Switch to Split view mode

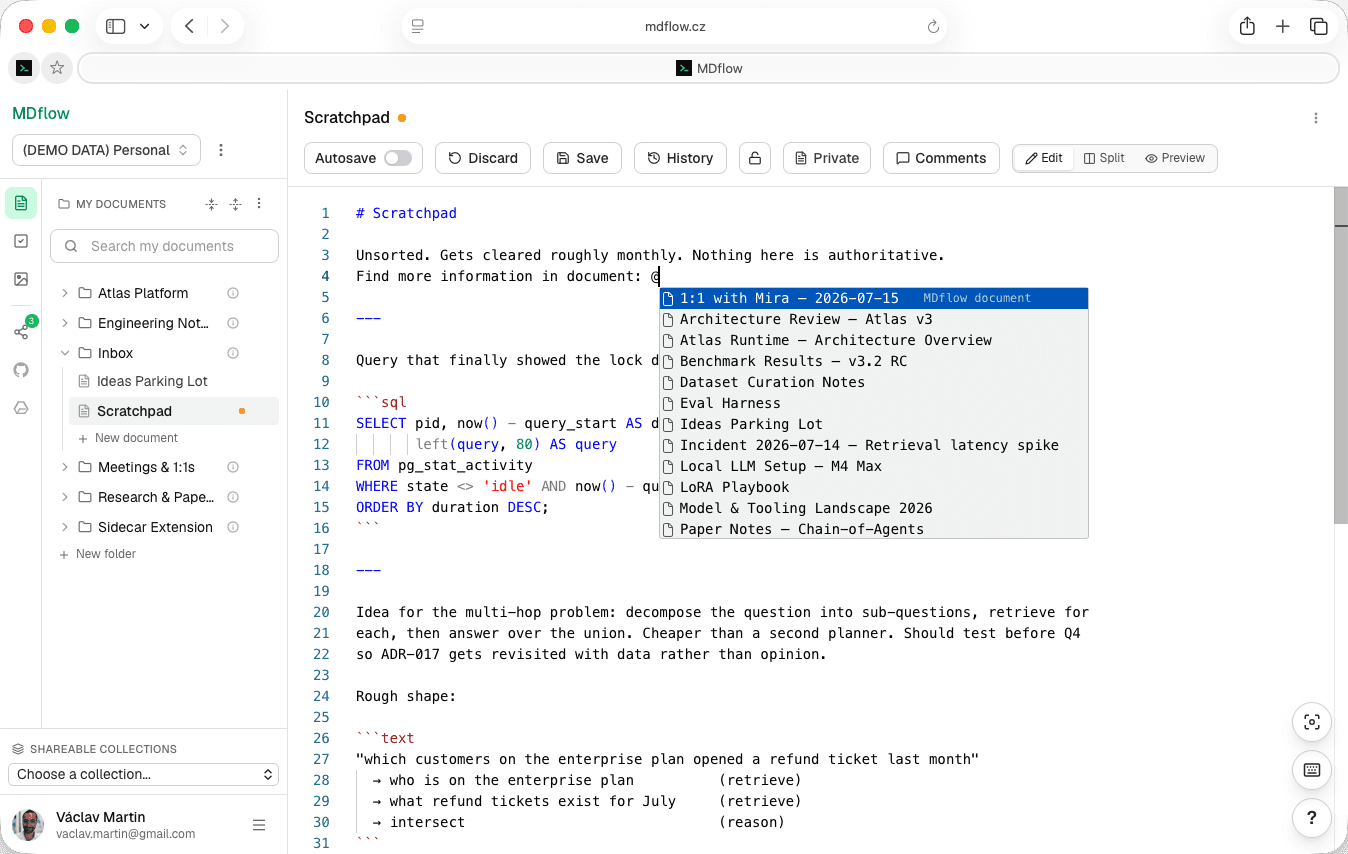pos(1104,158)
